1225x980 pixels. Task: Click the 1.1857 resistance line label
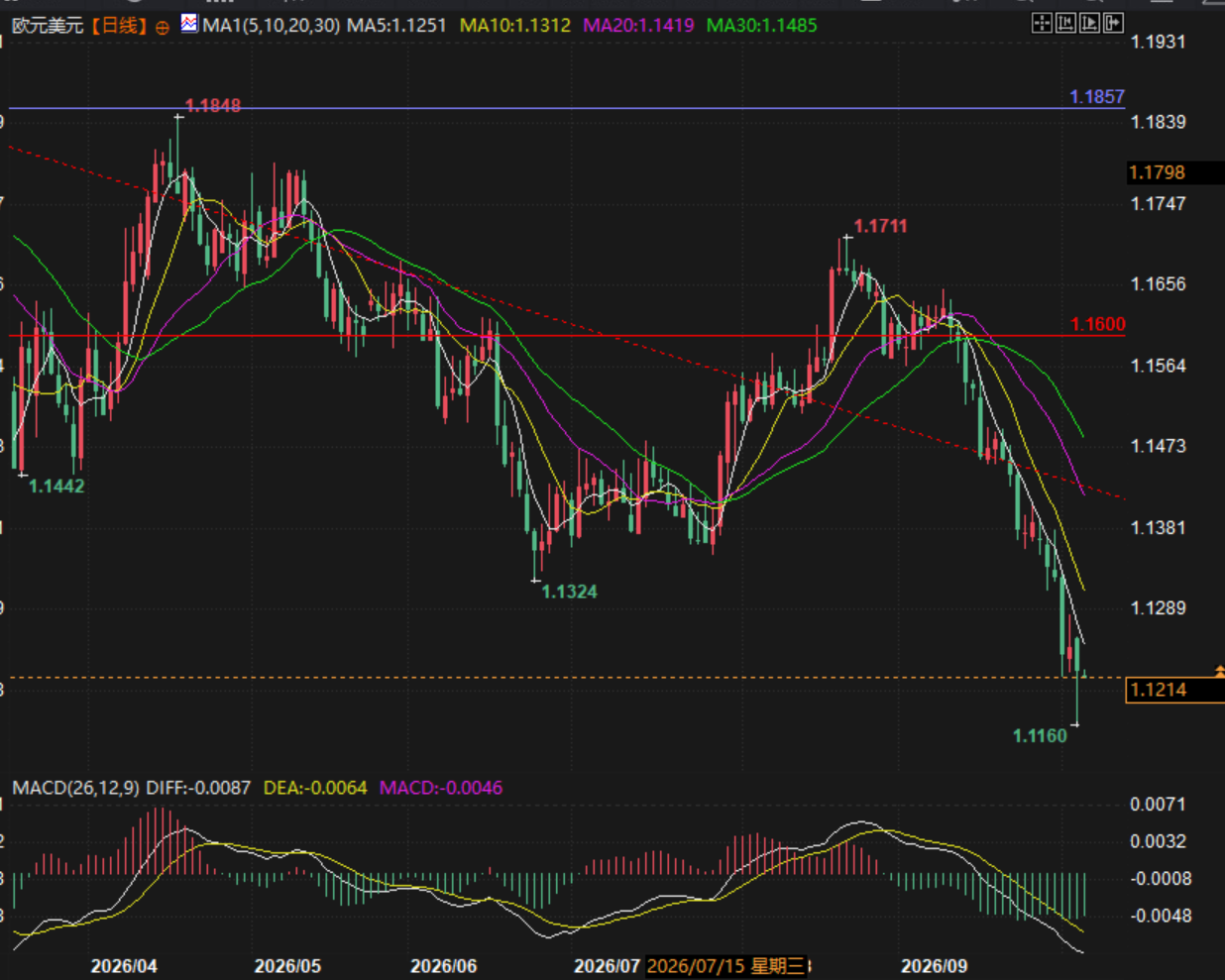tap(1097, 96)
